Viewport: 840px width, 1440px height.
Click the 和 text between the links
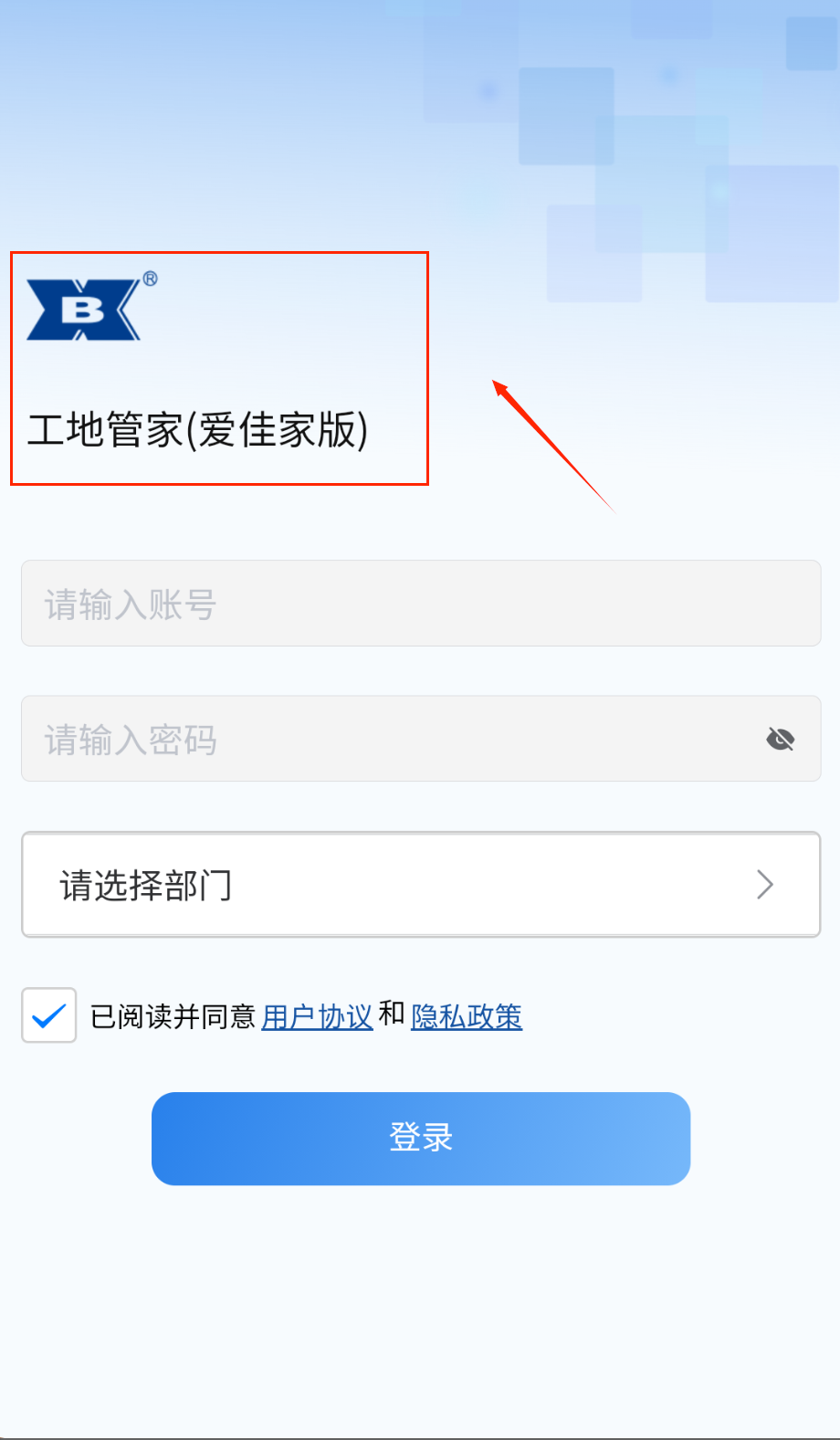click(x=392, y=1014)
